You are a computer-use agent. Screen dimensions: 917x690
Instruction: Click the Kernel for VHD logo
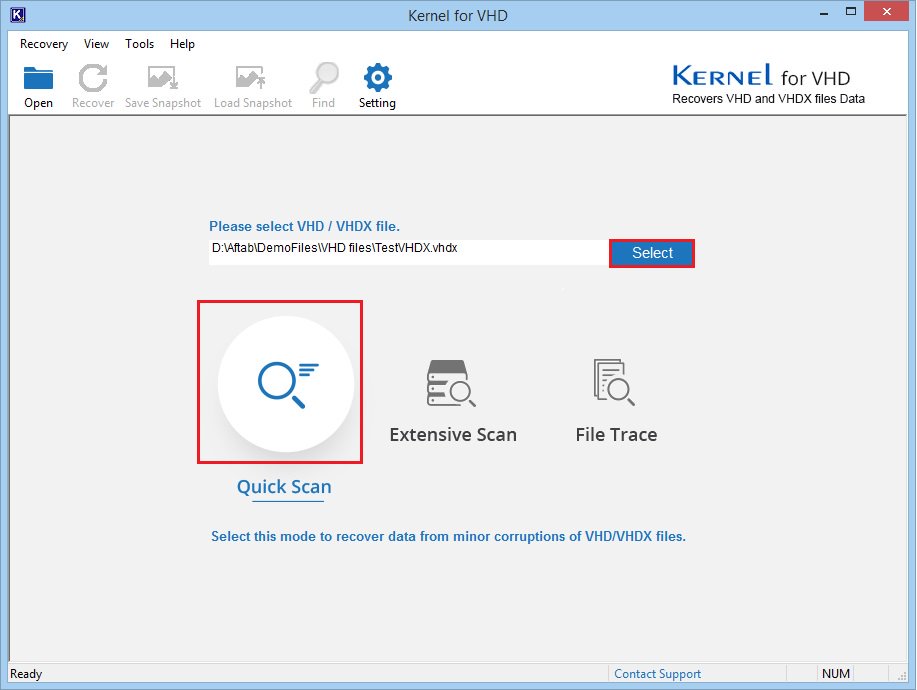click(x=768, y=84)
